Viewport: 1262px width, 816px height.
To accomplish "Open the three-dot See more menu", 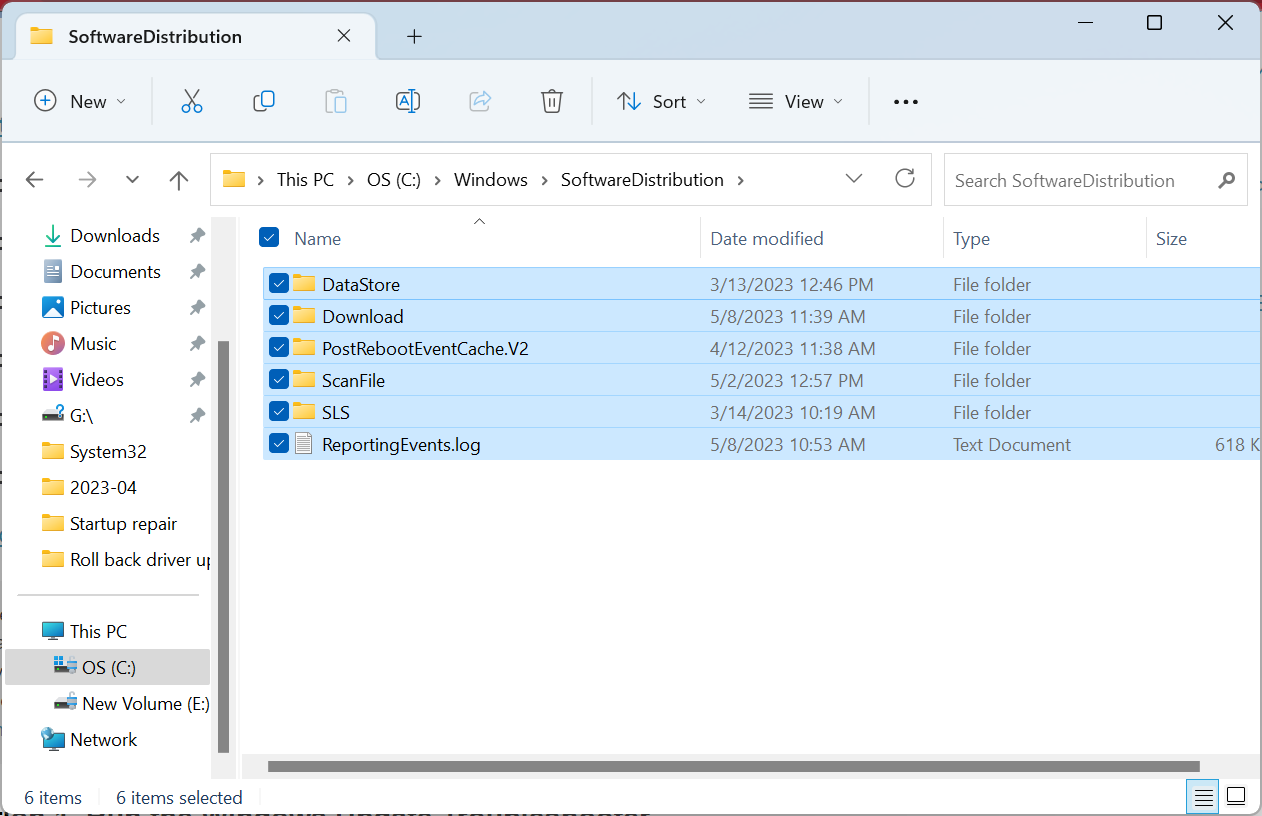I will tap(905, 102).
